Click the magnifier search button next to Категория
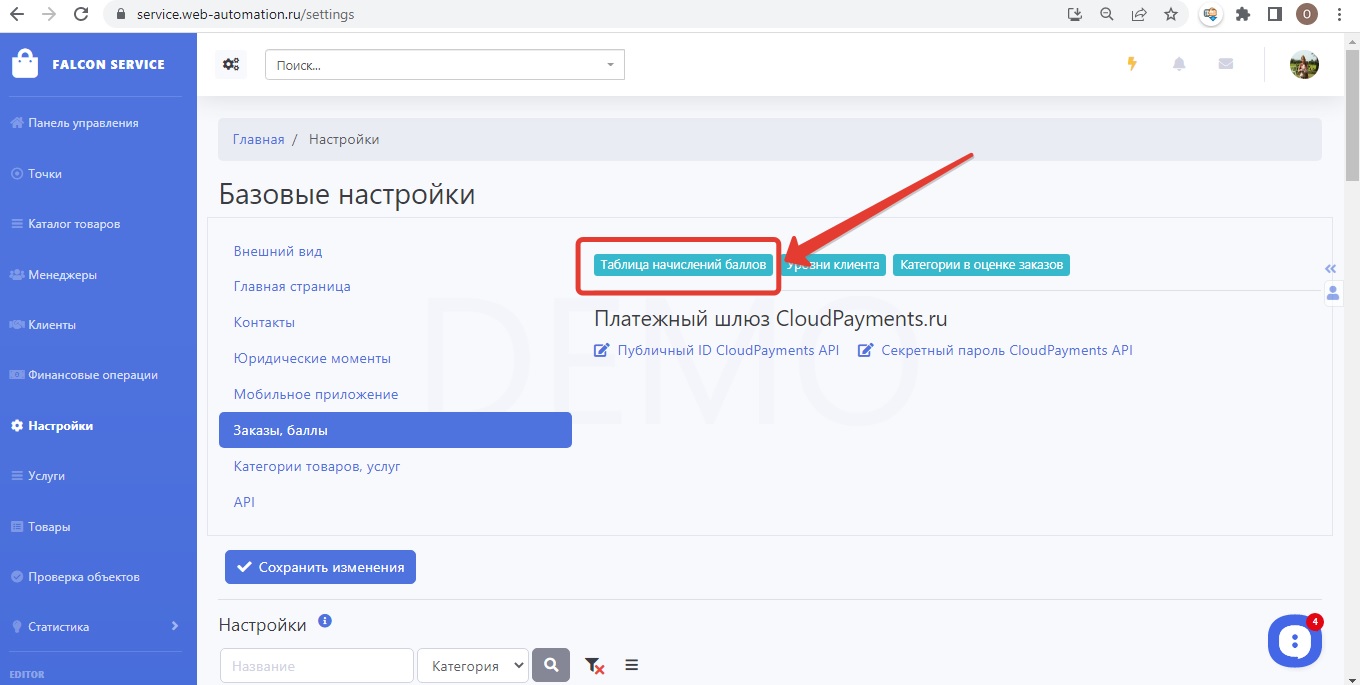The image size is (1360, 685). click(550, 665)
